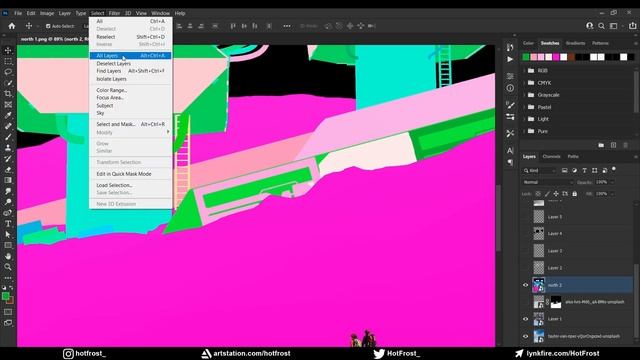
Task: Toggle Quick Mask mode icon in toolbox
Action: pos(8,312)
